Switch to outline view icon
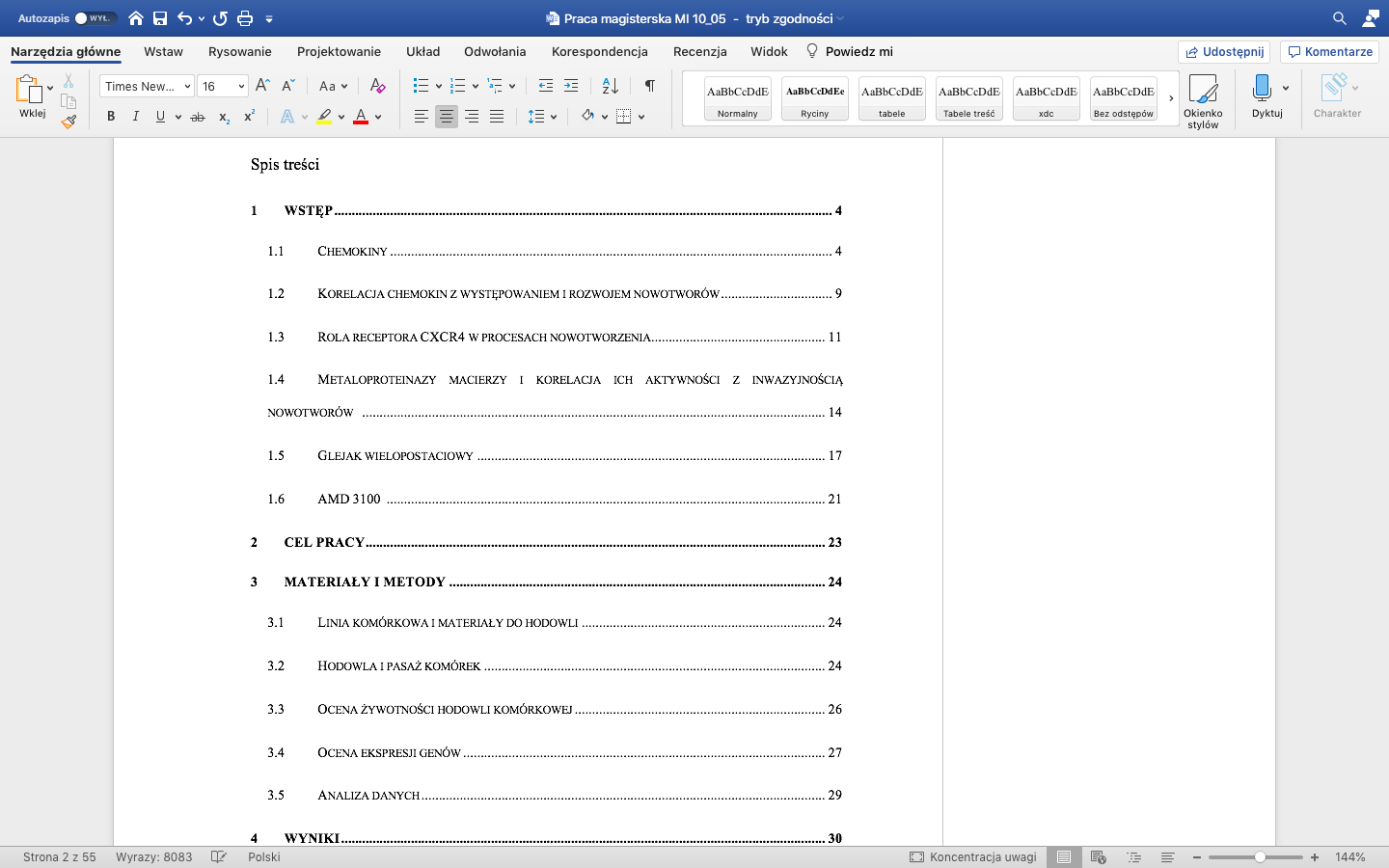This screenshot has height=868, width=1389. 1133,856
